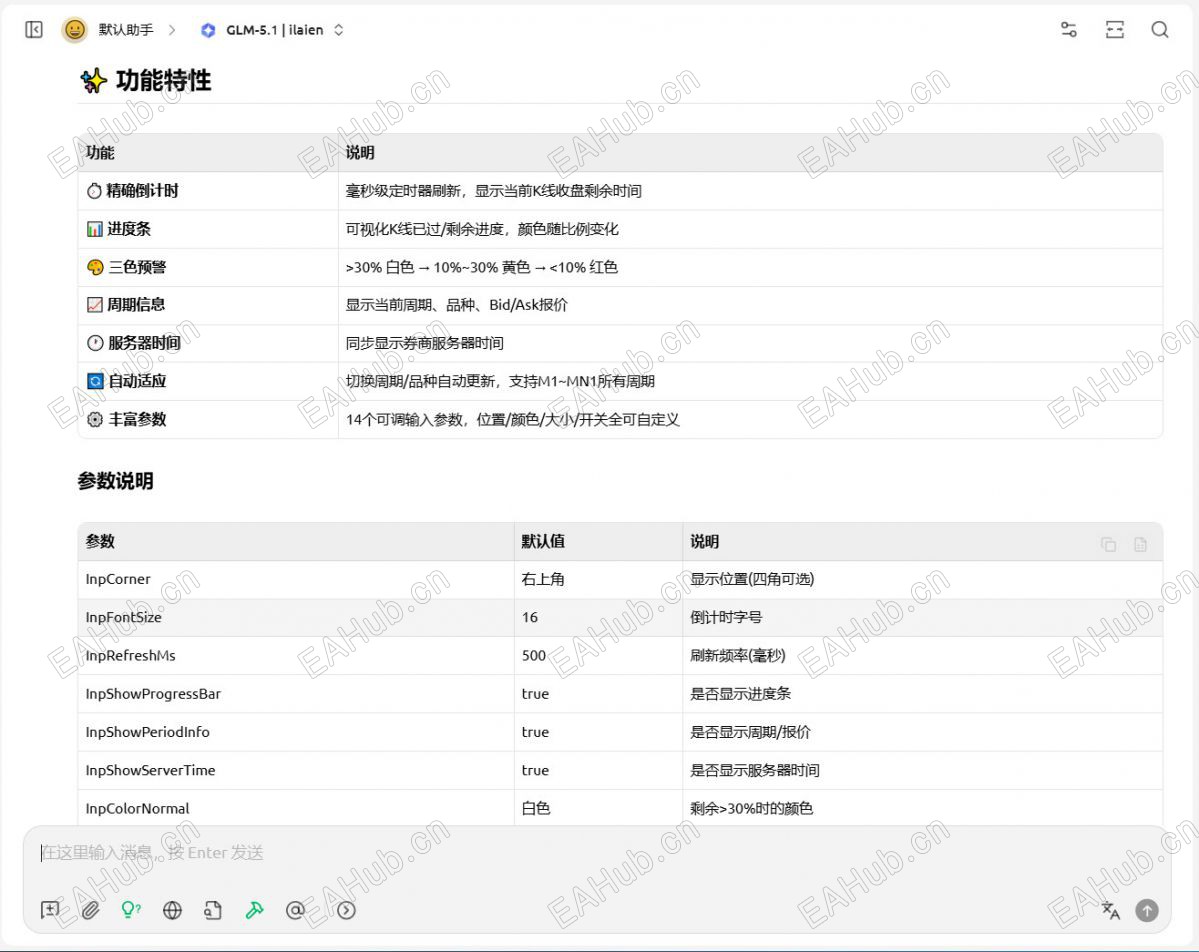
Task: Click the 显示位置(四角可选) description
Action: 752,579
